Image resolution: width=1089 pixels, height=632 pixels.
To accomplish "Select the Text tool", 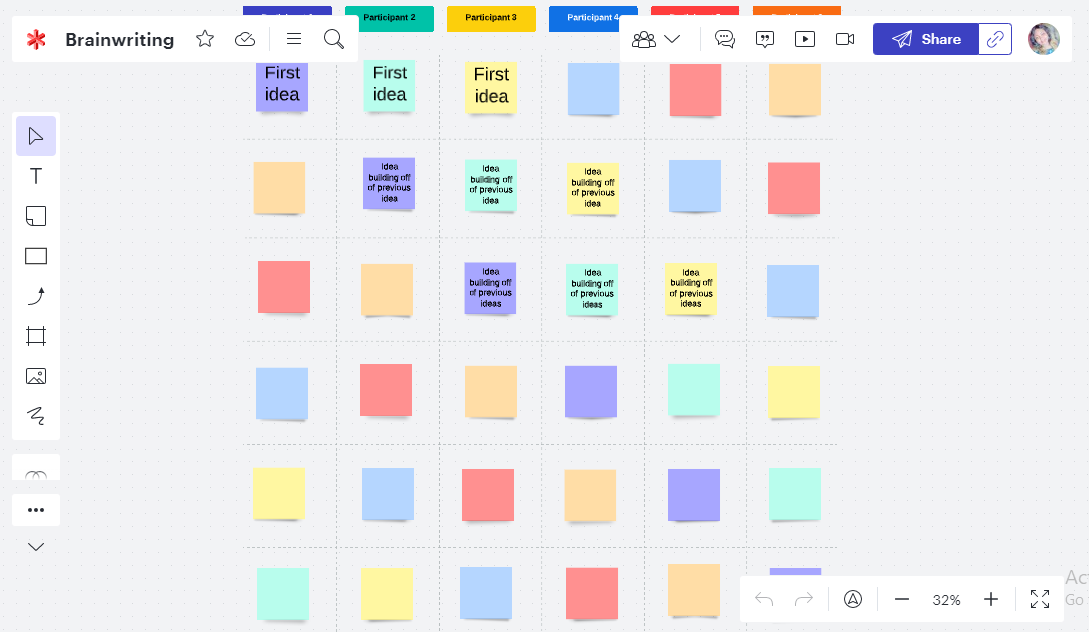I will click(36, 176).
